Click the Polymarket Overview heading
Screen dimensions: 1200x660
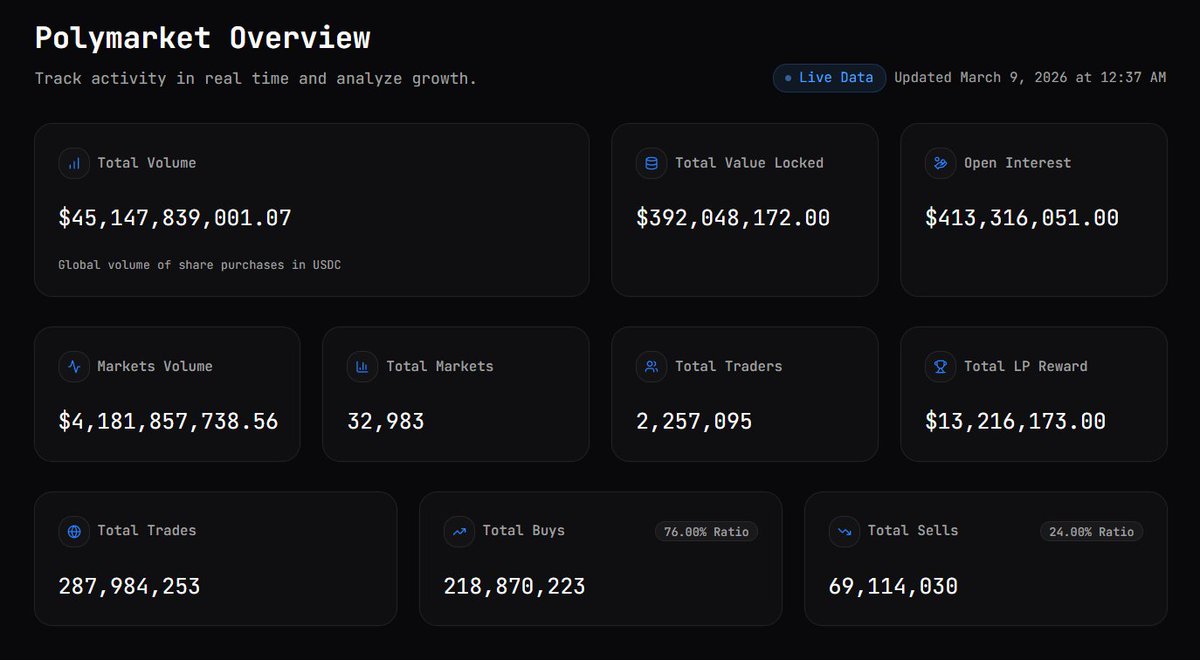click(203, 38)
